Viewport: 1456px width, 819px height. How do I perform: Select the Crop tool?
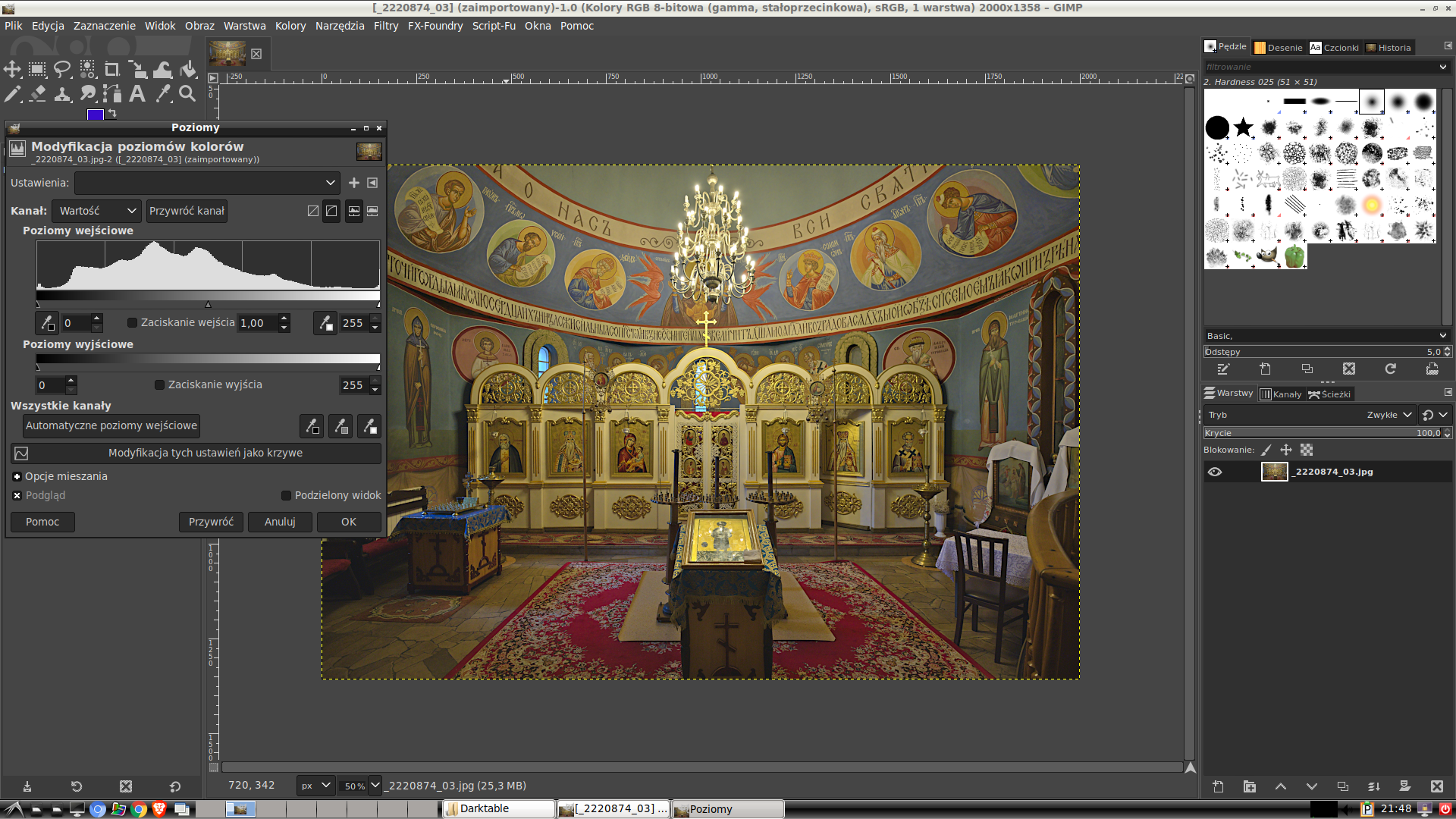pyautogui.click(x=112, y=70)
